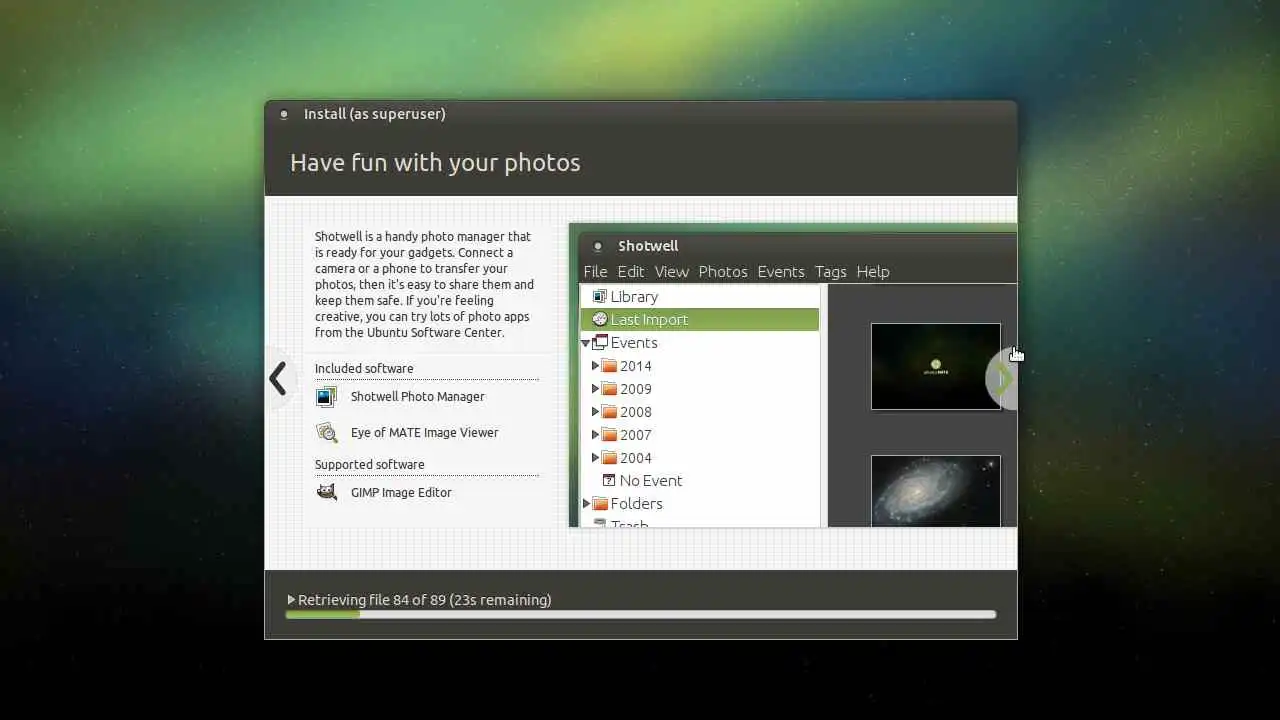
Task: Click the 'Shotwell' window title text
Action: point(648,246)
